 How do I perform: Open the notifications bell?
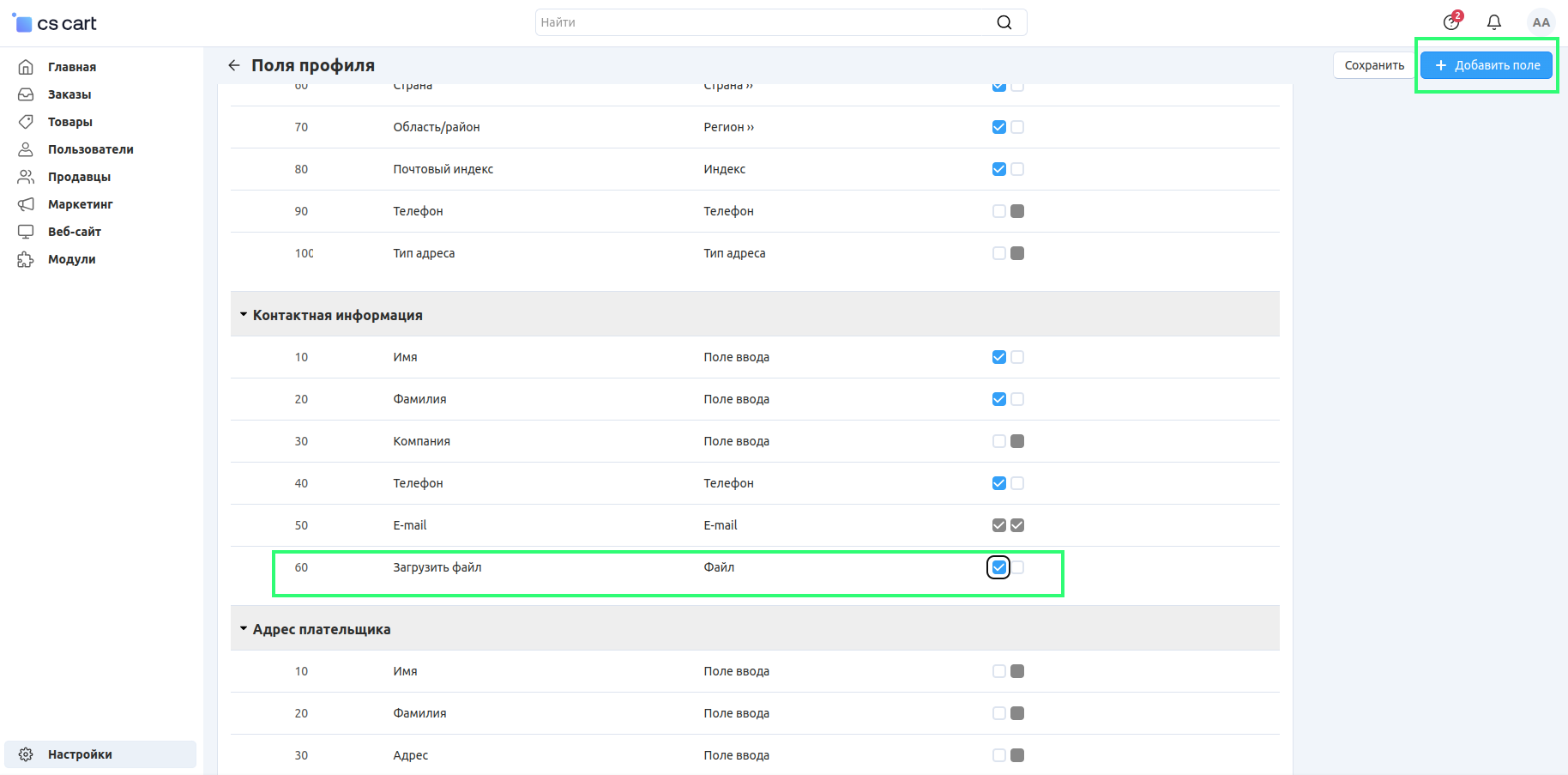tap(1493, 22)
